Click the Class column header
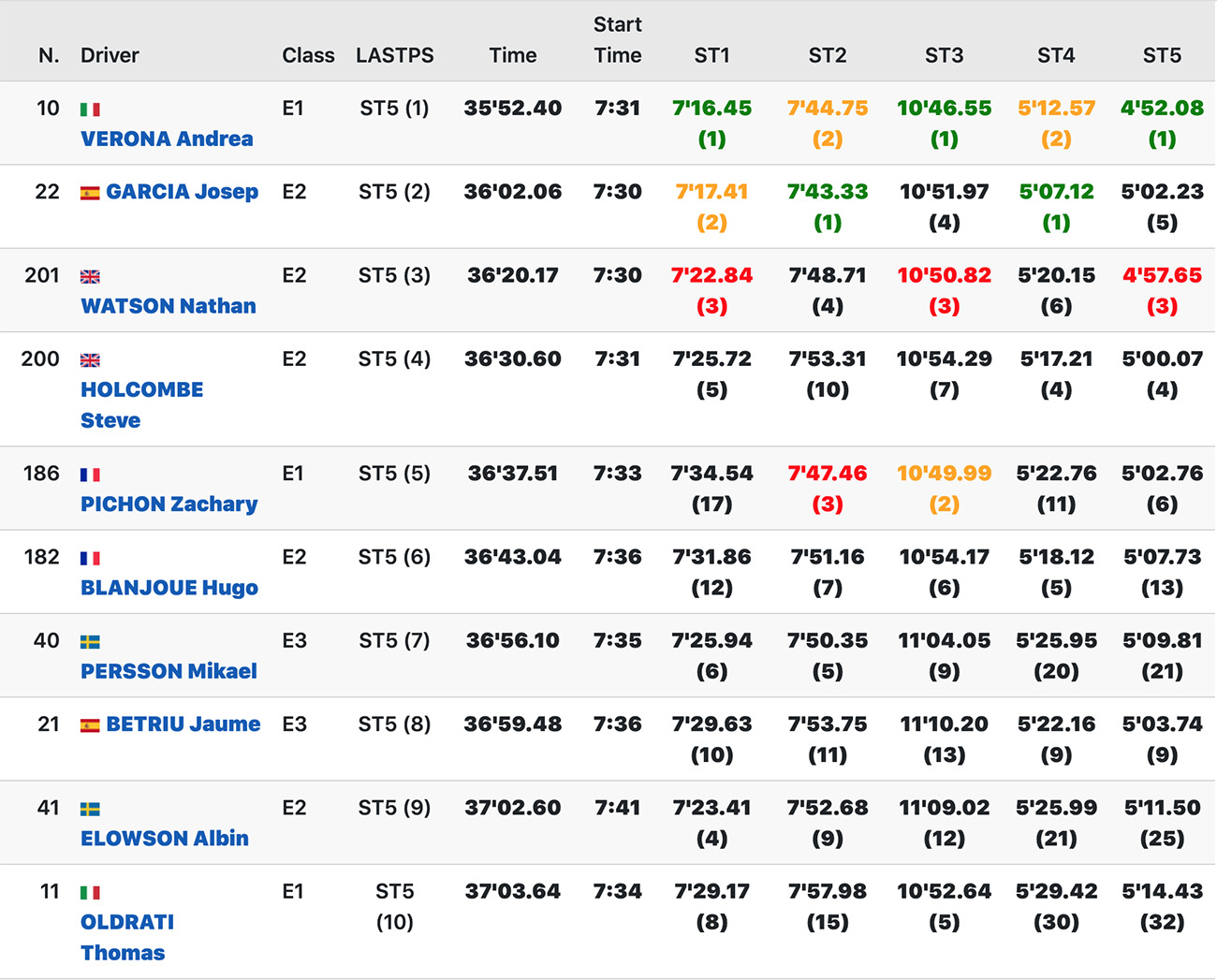Screen dimensions: 1217x980 pyautogui.click(x=308, y=55)
